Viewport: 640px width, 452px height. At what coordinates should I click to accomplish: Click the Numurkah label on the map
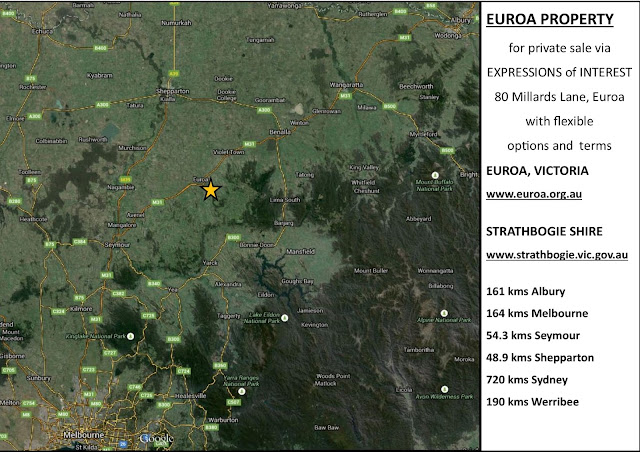coord(176,23)
